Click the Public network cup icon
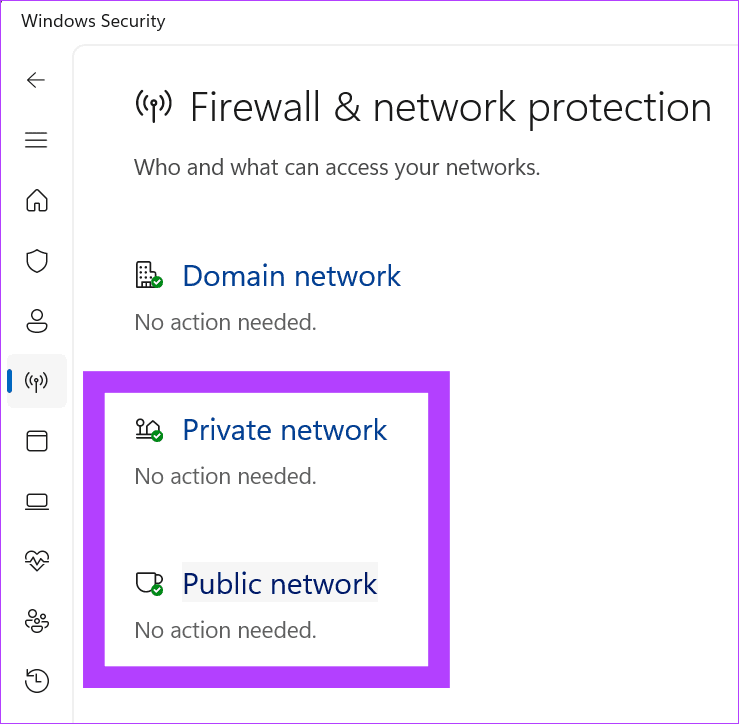The width and height of the screenshot is (739, 725). coord(148,583)
